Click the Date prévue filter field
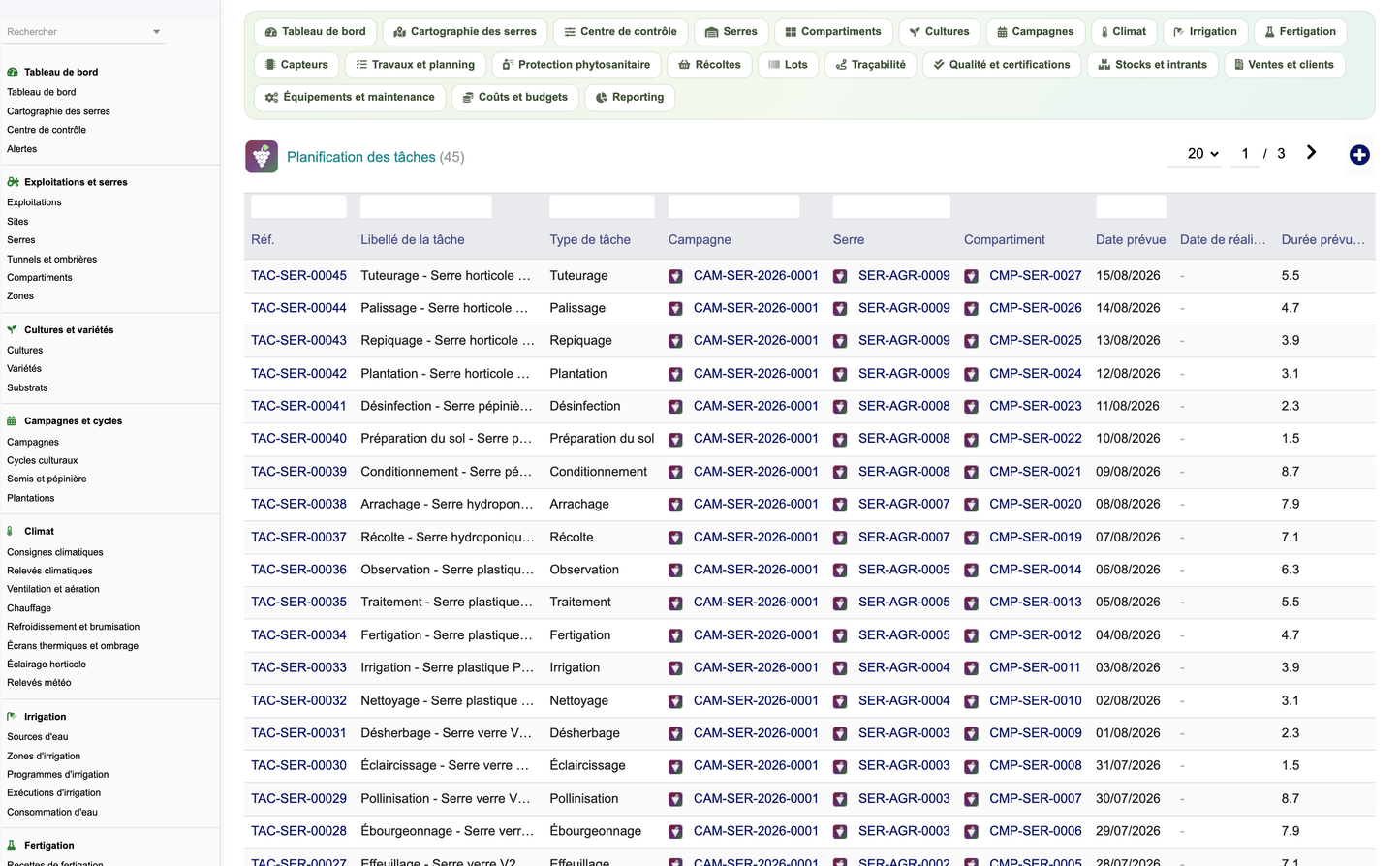Viewport: 1400px width, 866px height. click(x=1131, y=206)
